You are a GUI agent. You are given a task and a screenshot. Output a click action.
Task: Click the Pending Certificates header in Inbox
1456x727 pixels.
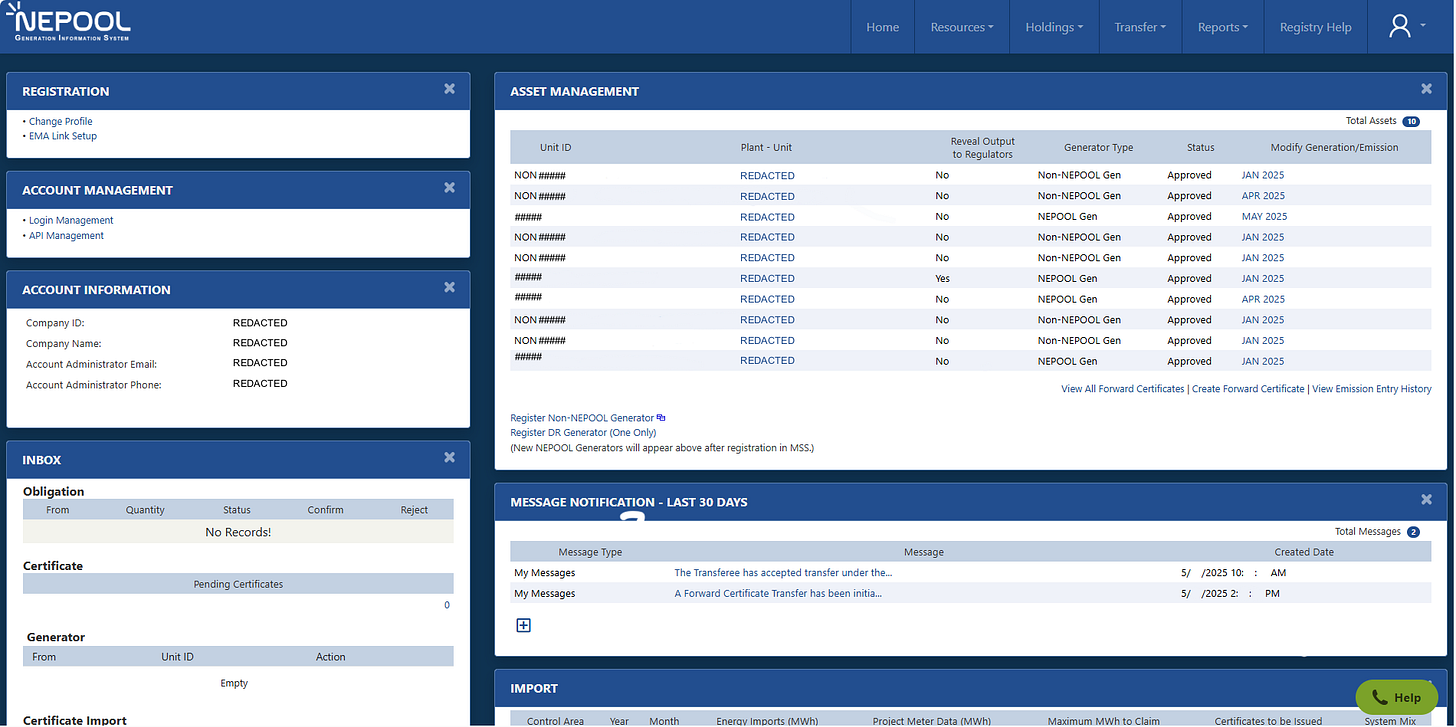tap(238, 584)
